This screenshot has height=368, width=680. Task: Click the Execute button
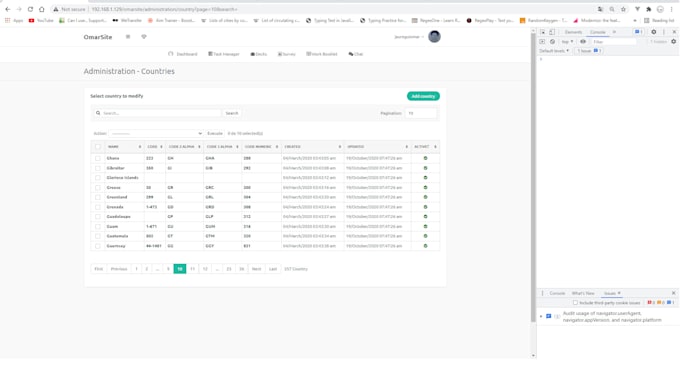click(215, 134)
